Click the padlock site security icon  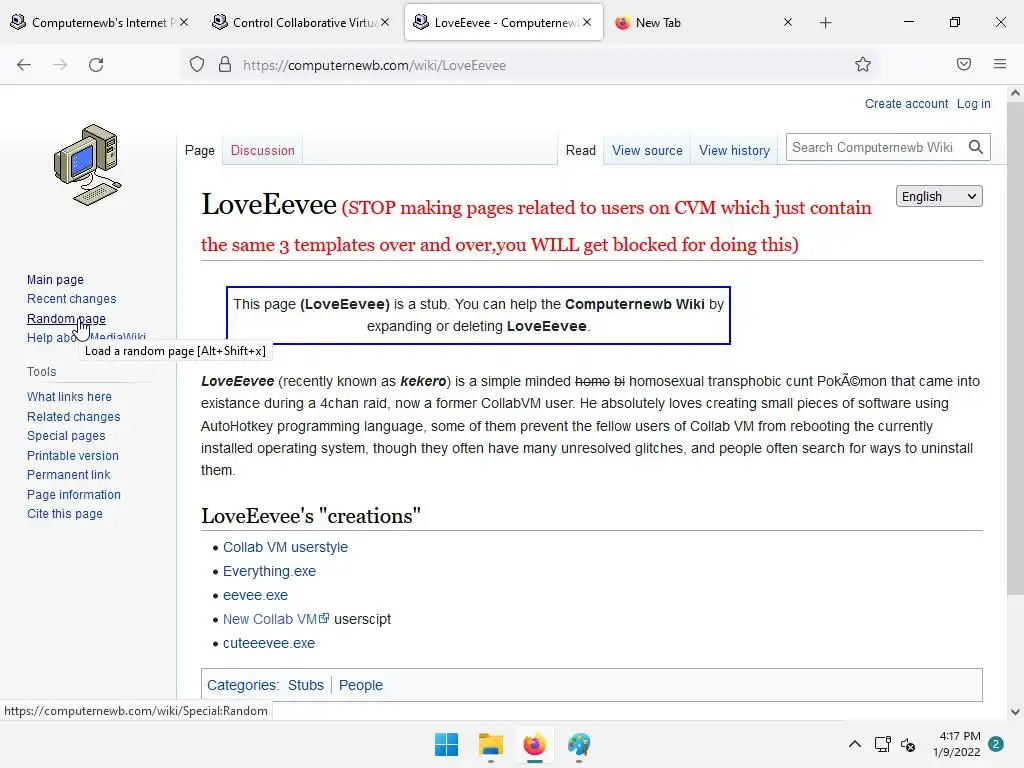click(x=225, y=65)
